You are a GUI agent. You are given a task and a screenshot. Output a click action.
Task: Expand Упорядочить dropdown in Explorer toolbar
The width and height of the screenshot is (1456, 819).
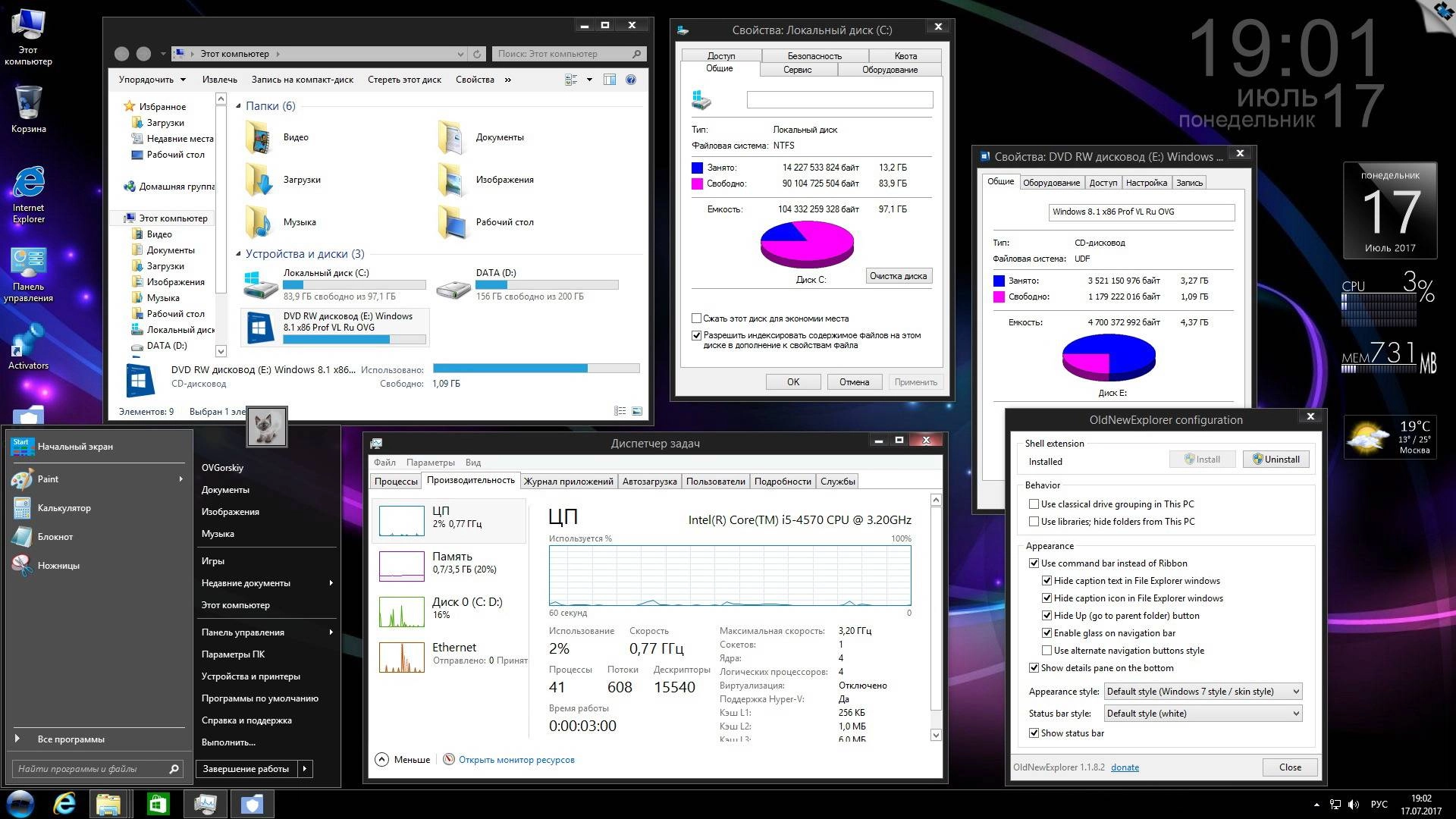click(x=152, y=80)
